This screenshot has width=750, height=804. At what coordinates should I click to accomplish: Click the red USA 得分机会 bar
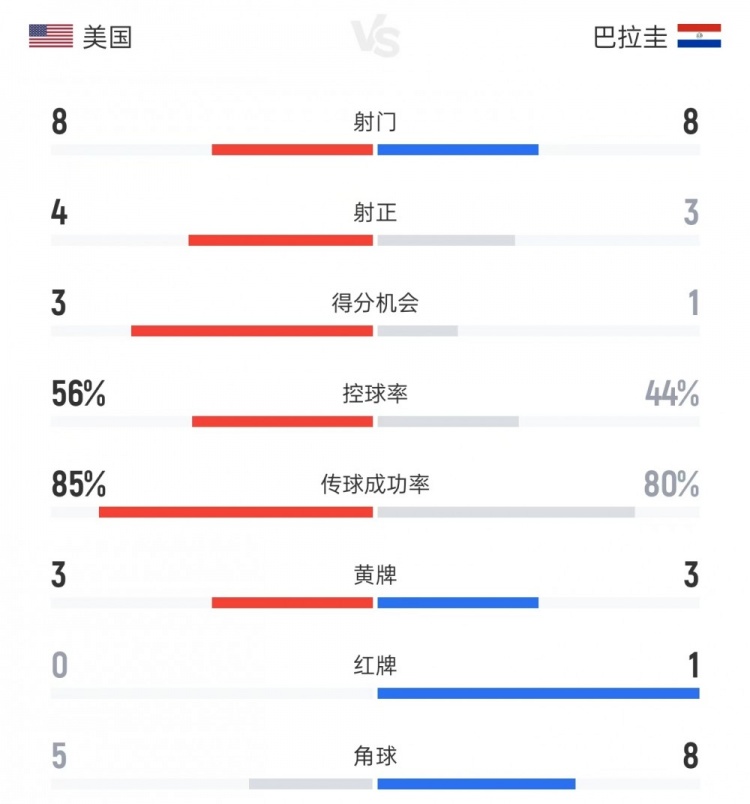point(252,331)
